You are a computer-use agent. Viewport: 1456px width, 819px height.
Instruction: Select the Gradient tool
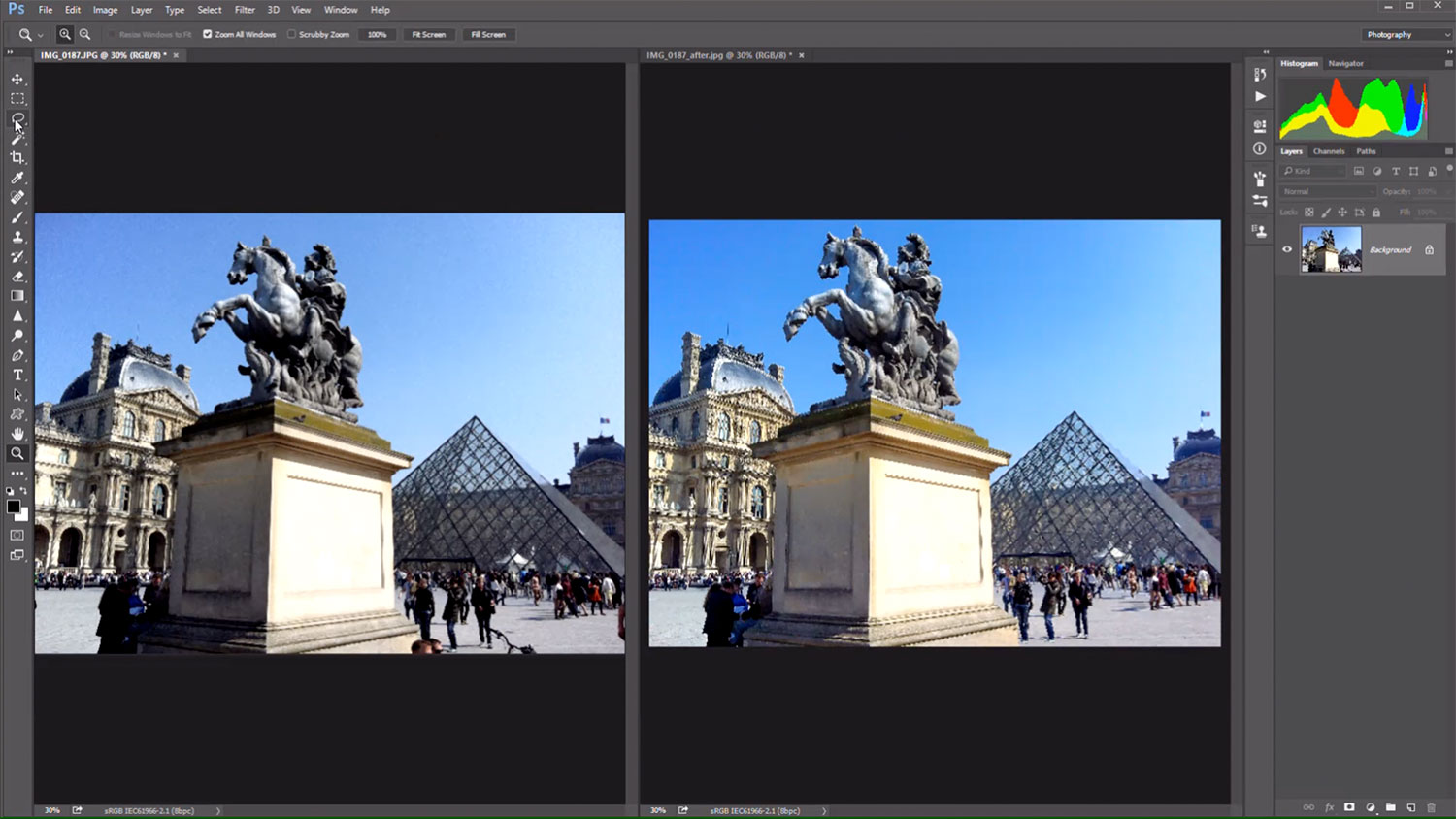pos(17,296)
